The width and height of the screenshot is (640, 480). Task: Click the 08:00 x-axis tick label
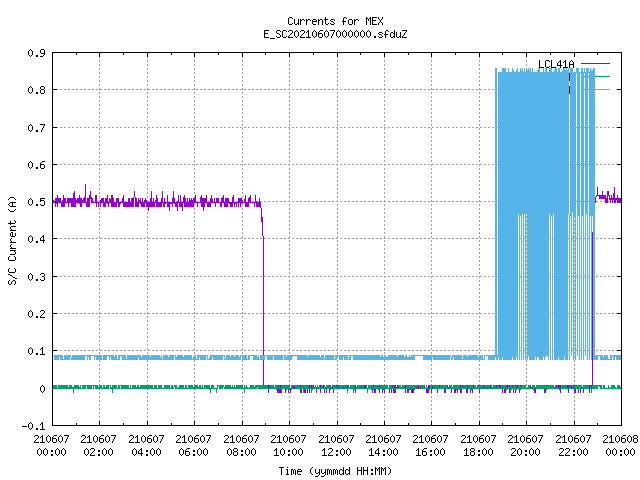(x=241, y=452)
